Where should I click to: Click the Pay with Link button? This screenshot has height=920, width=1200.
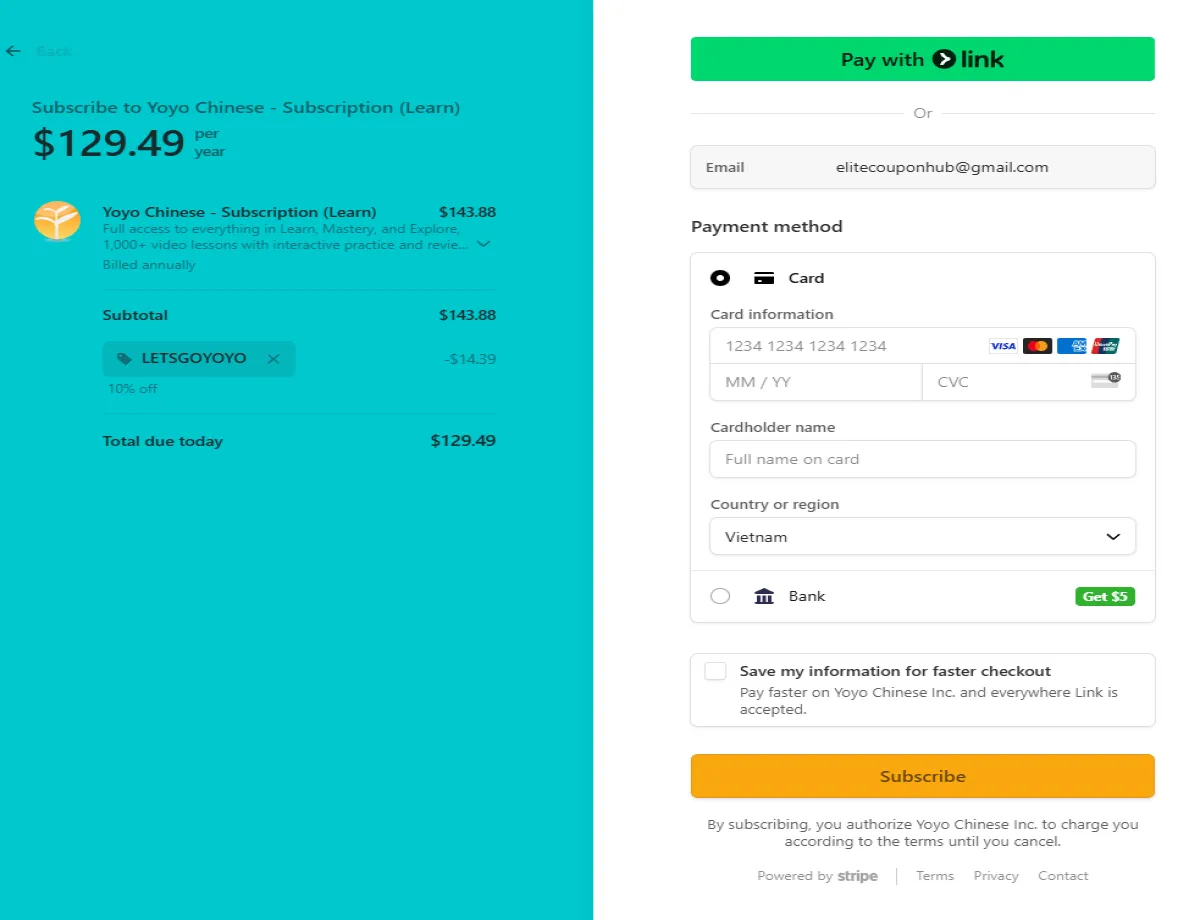(x=923, y=59)
